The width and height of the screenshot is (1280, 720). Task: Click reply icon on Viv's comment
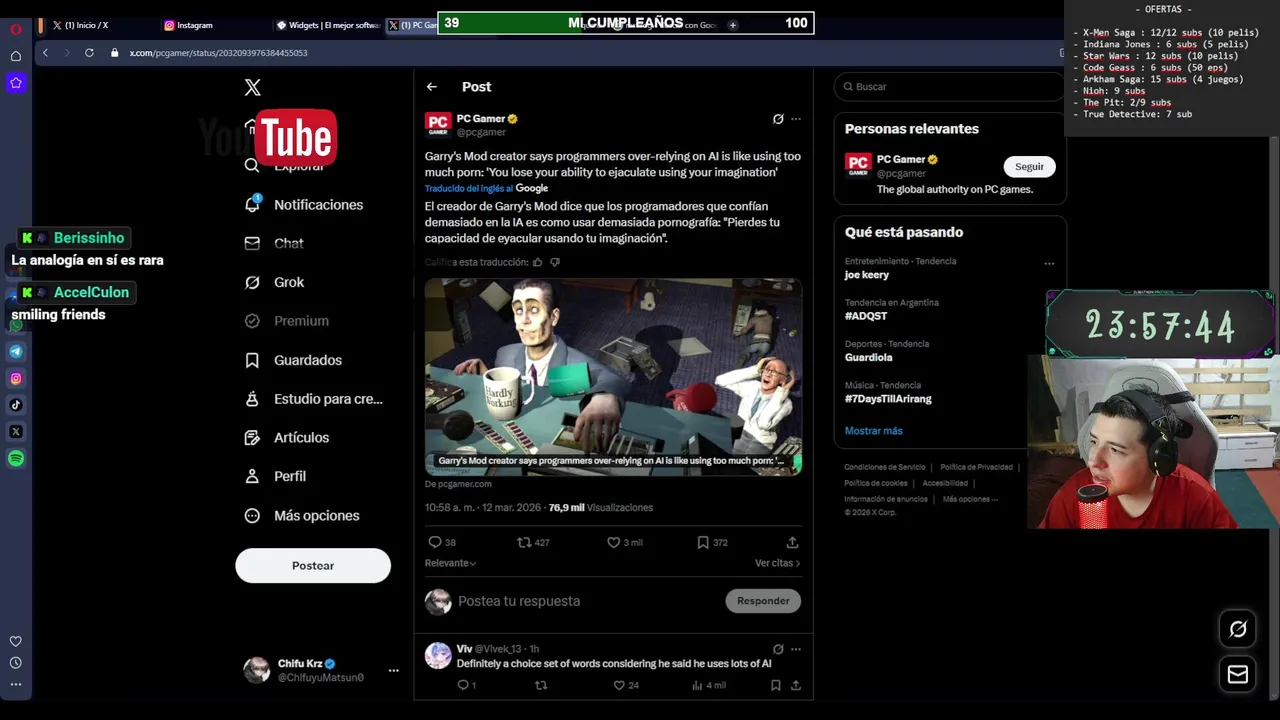tap(463, 685)
